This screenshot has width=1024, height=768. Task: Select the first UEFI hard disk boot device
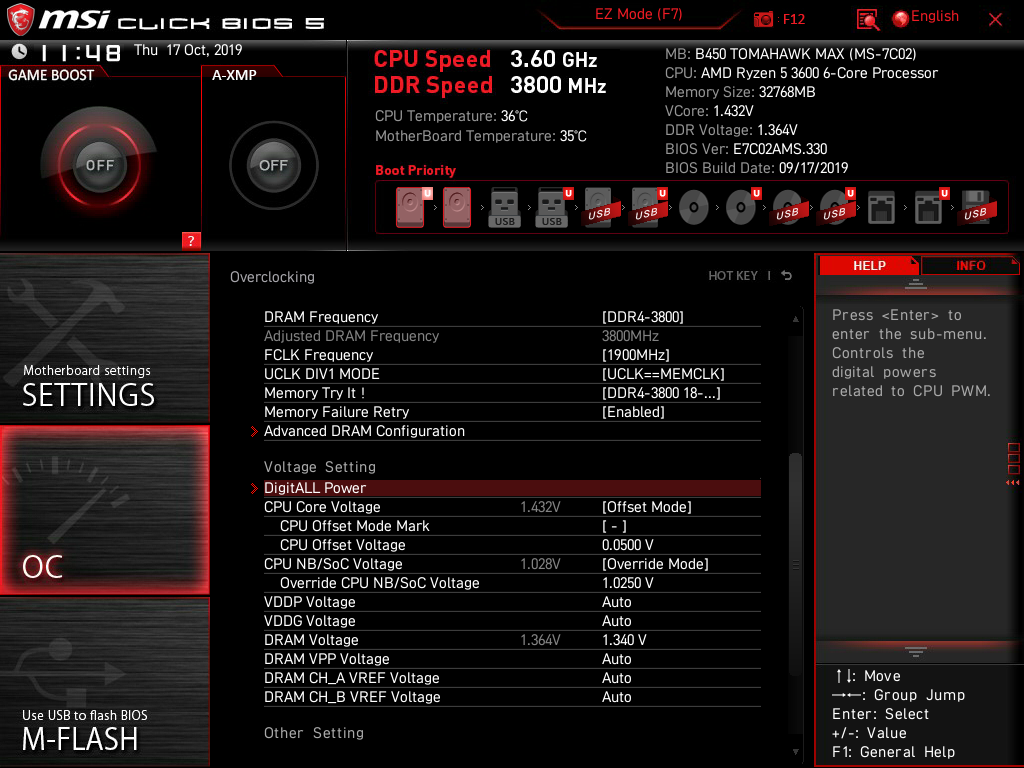[414, 207]
